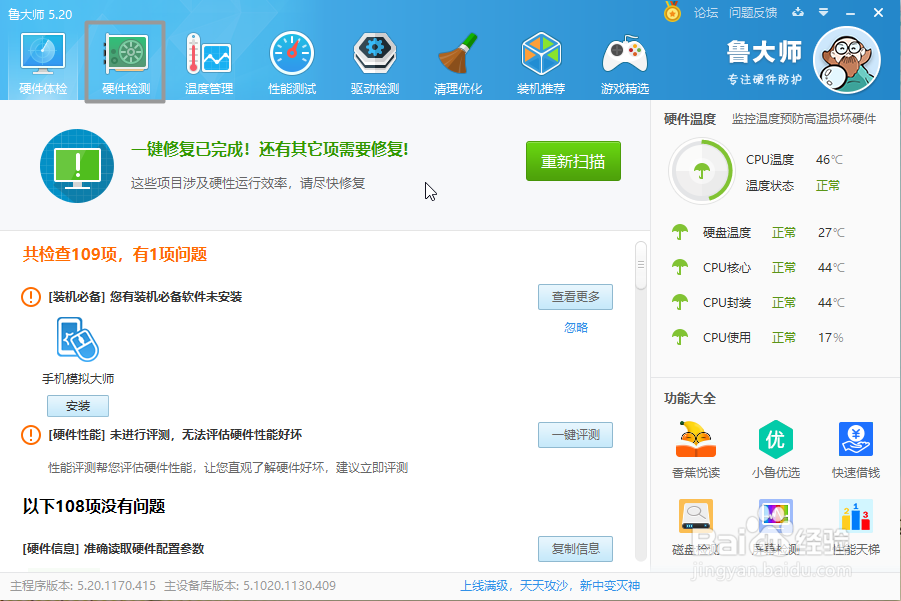Open the 驱动检测 driver detection tab
Screen dimensions: 901x601
click(x=375, y=63)
